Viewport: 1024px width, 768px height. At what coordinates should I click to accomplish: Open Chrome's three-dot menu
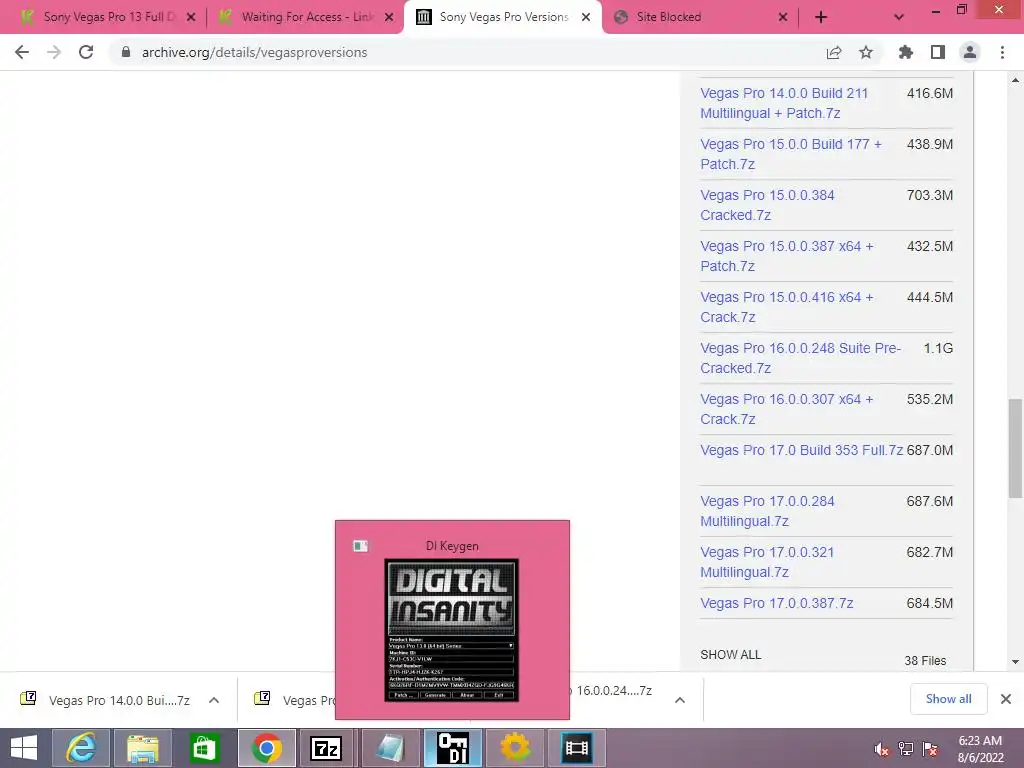tap(1002, 52)
